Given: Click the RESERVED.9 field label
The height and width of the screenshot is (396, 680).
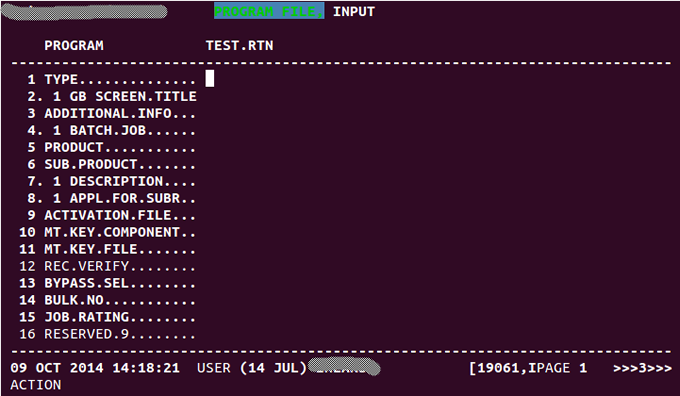Looking at the screenshot, I should [x=86, y=334].
